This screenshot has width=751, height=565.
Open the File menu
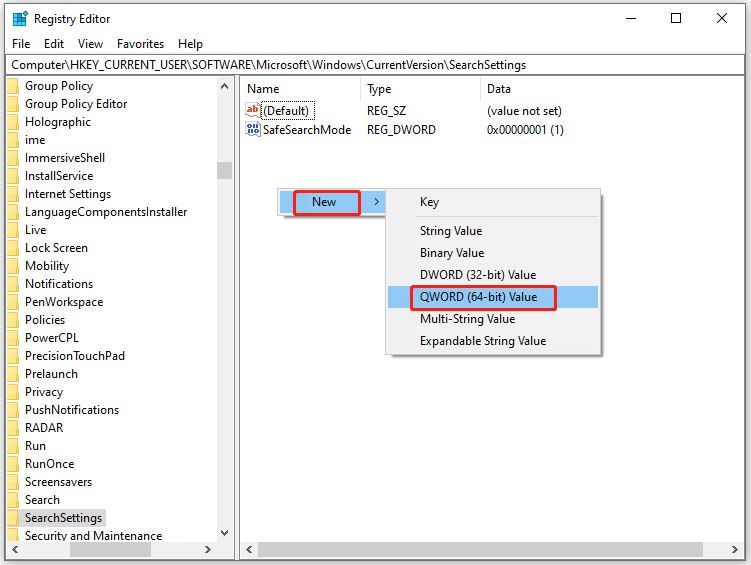point(21,44)
